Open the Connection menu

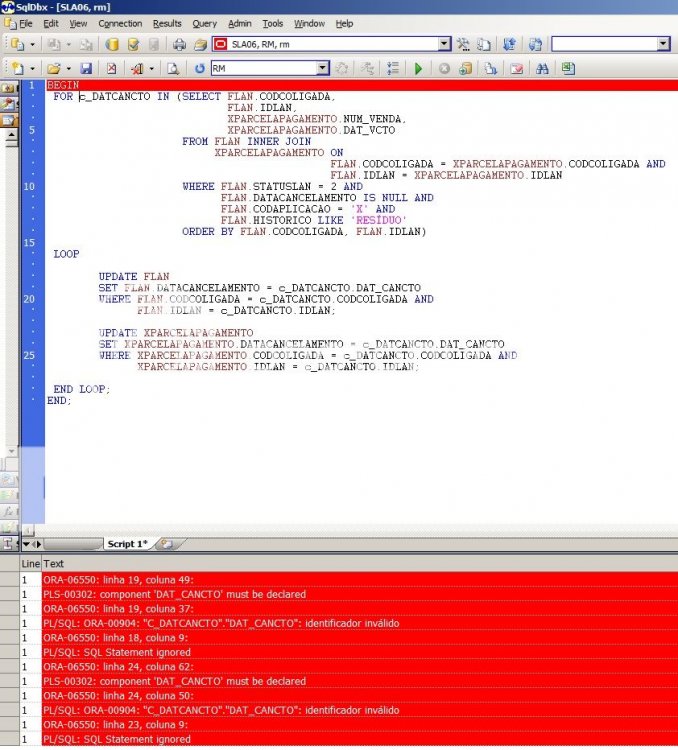coord(120,23)
